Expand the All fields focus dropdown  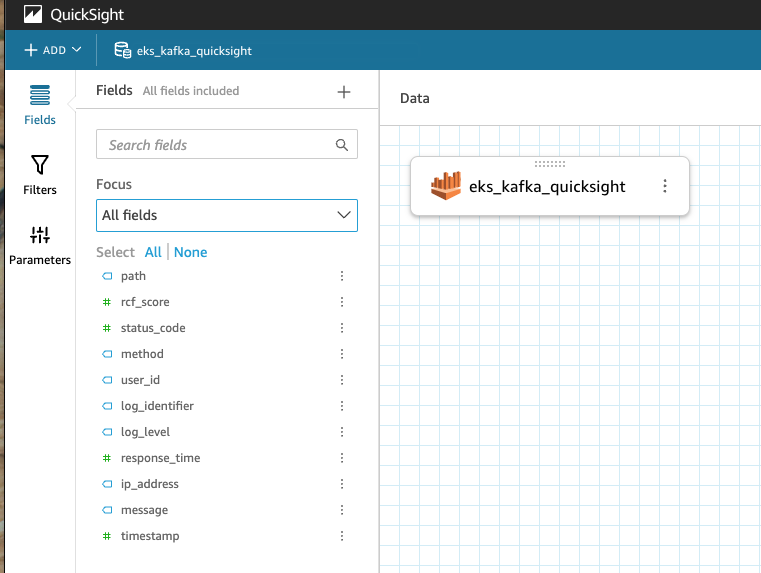227,215
